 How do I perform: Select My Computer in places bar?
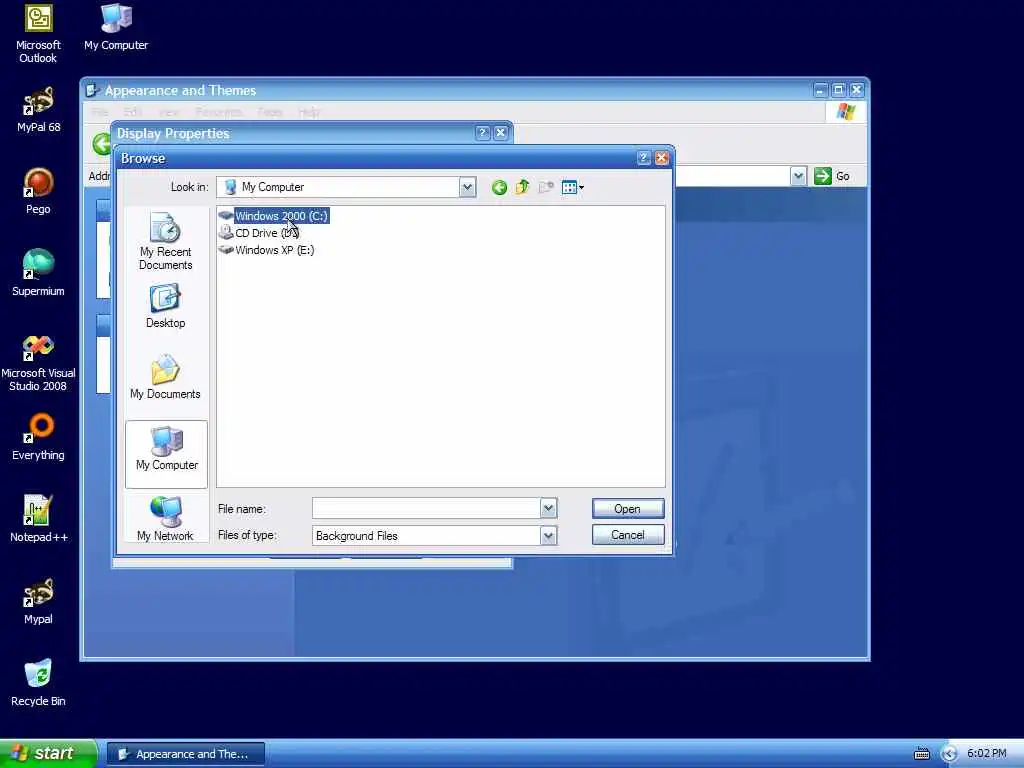167,454
